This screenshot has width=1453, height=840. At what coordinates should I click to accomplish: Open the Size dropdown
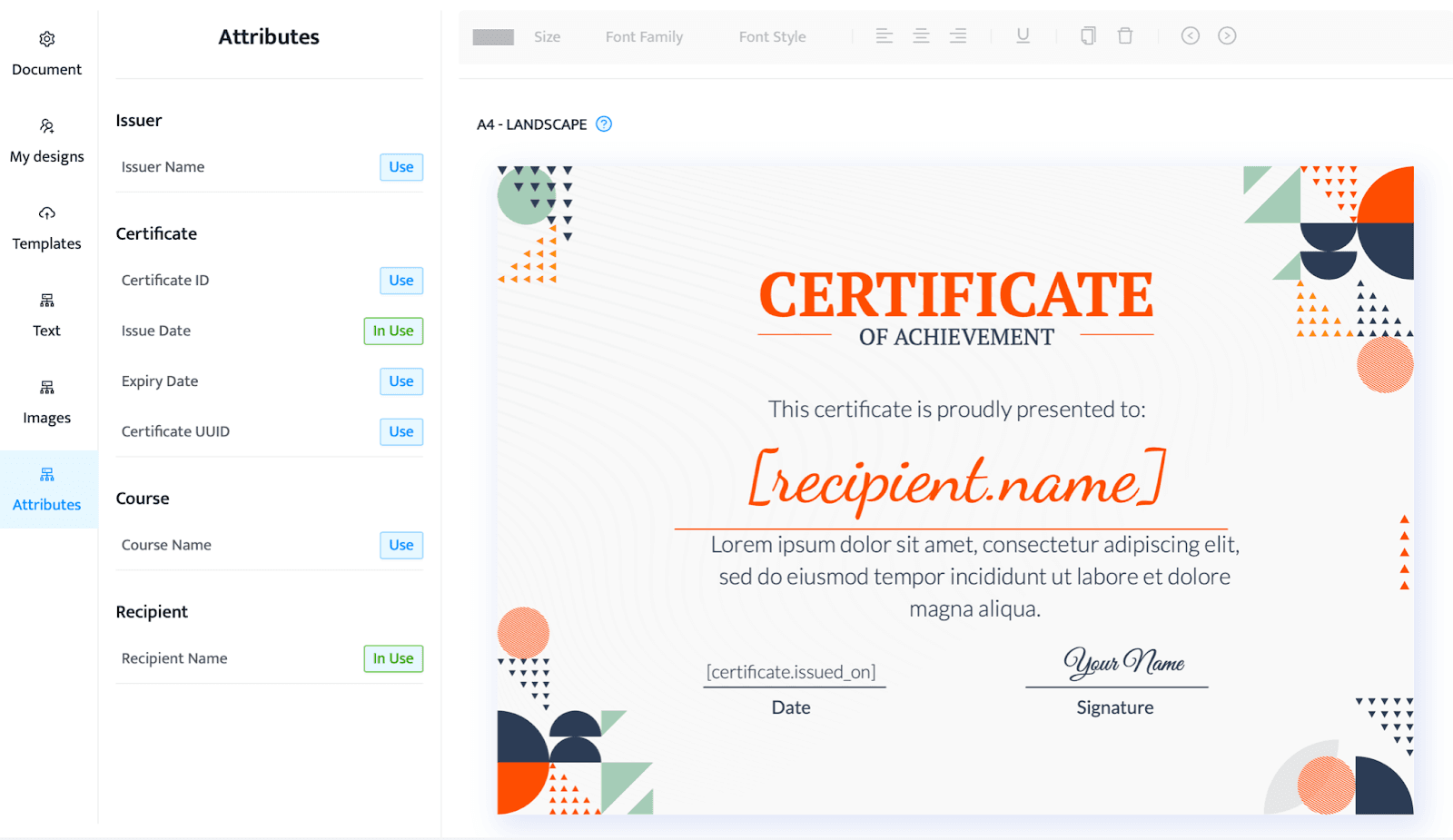click(547, 37)
